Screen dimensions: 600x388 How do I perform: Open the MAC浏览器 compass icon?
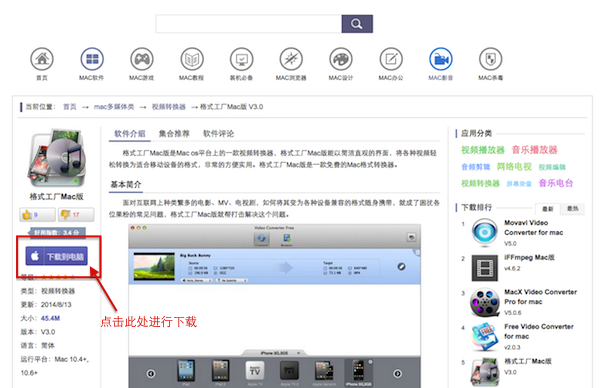291,59
